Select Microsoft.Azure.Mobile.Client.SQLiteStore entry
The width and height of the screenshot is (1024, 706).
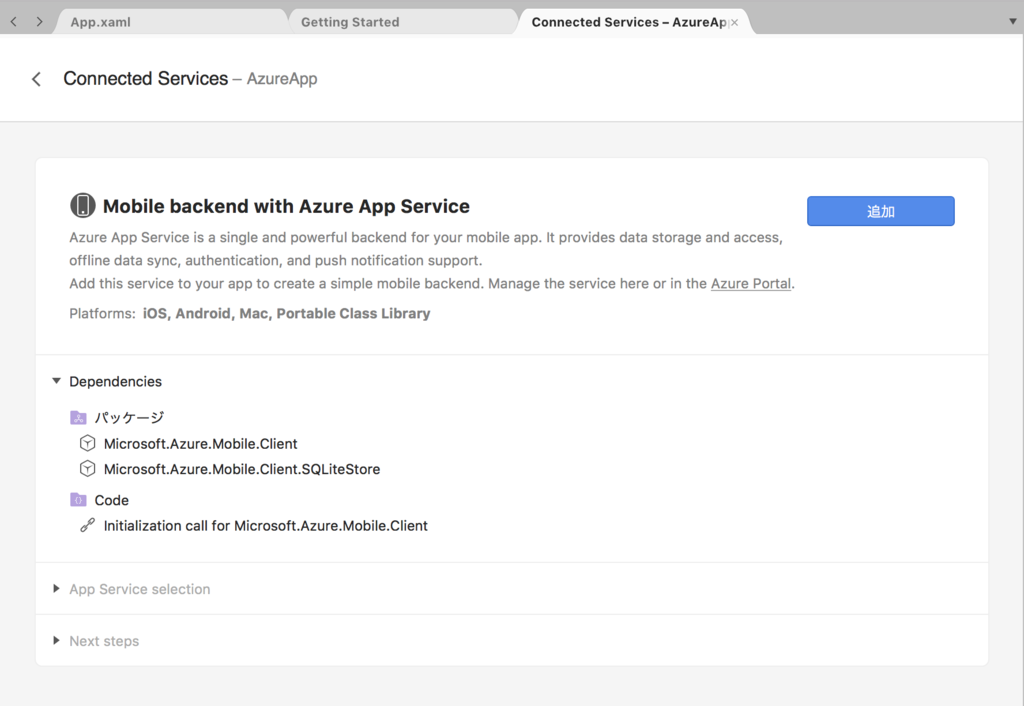click(x=242, y=469)
